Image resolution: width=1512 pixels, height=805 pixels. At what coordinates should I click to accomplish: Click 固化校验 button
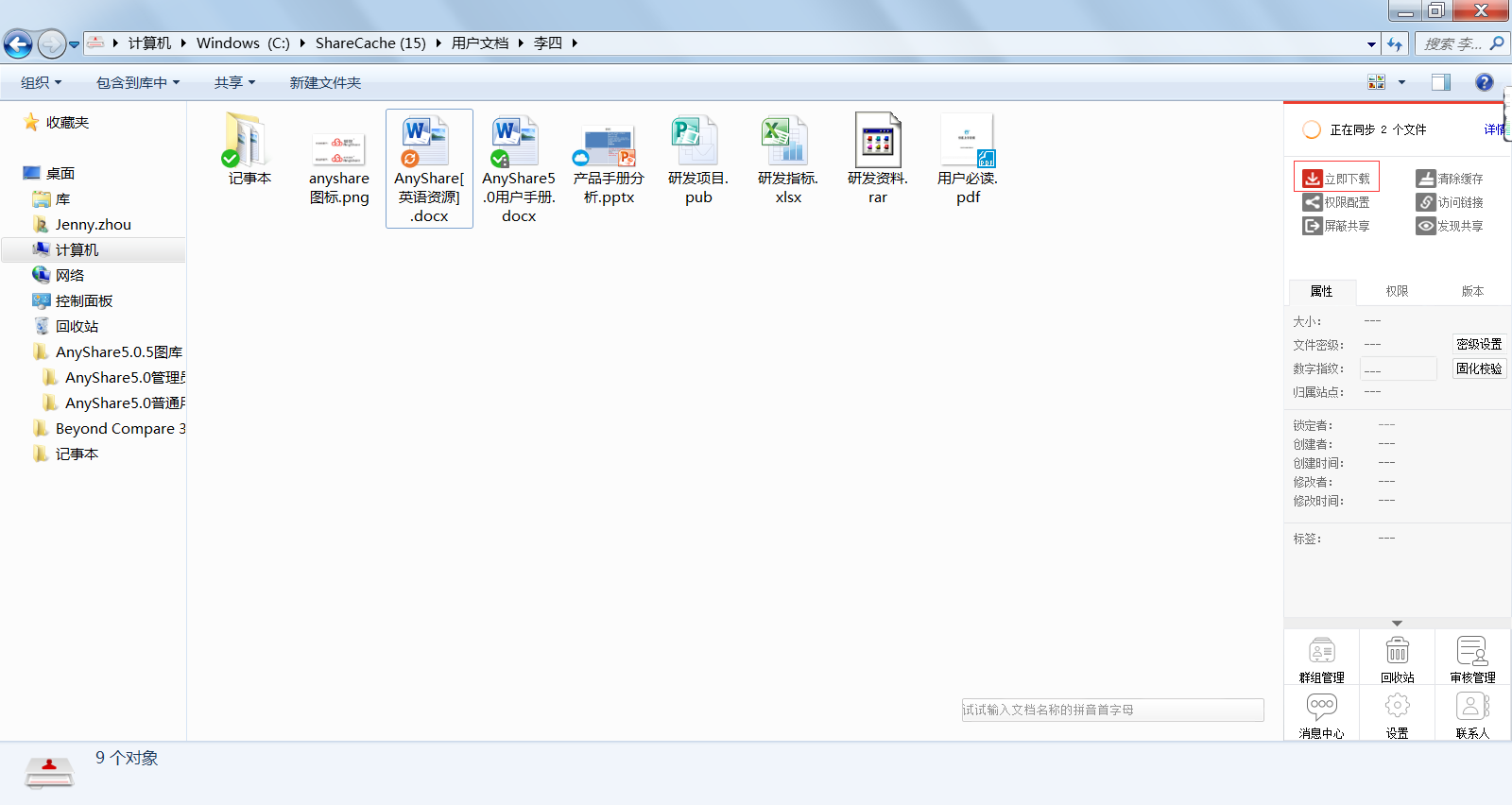[1479, 368]
